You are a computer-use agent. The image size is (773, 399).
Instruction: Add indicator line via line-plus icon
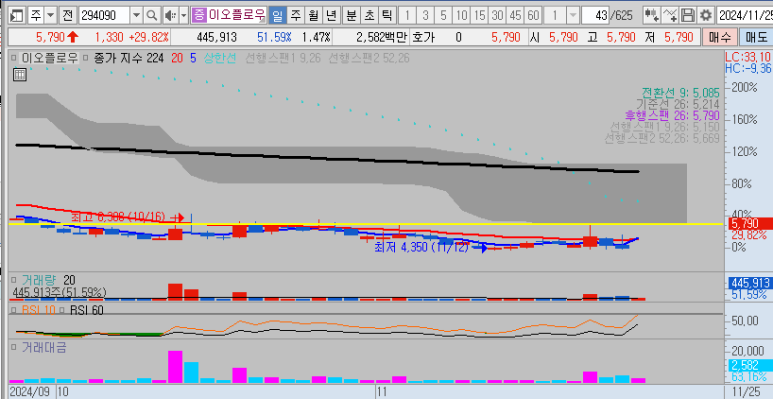[x=670, y=15]
